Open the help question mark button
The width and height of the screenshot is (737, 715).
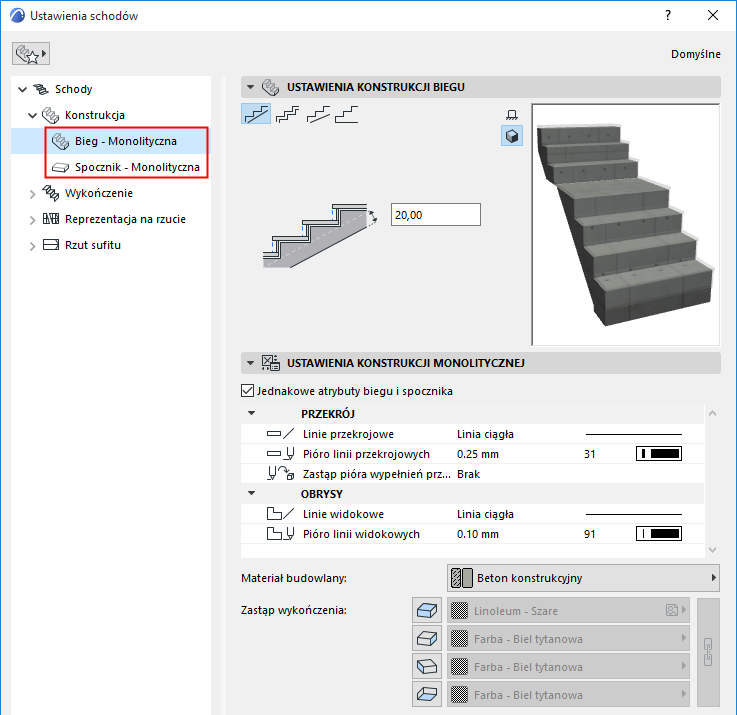[x=668, y=16]
